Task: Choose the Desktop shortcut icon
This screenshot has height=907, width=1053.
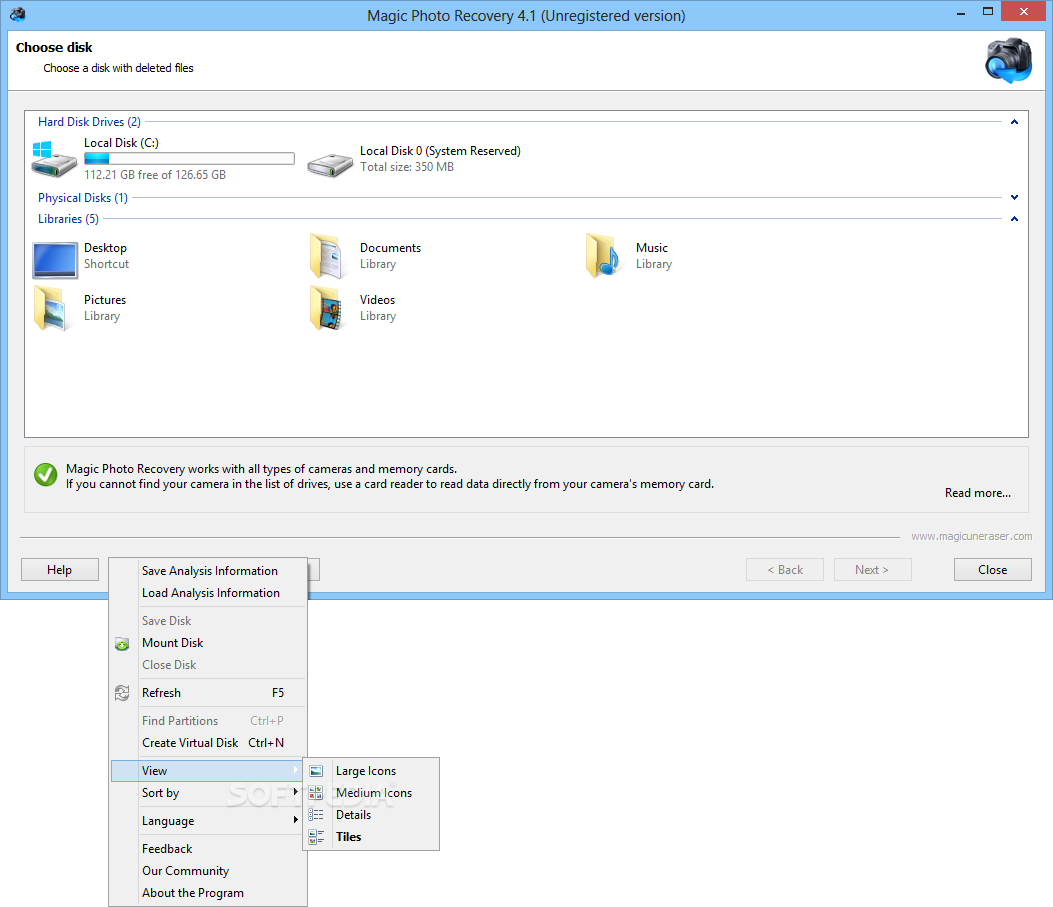Action: pyautogui.click(x=54, y=260)
